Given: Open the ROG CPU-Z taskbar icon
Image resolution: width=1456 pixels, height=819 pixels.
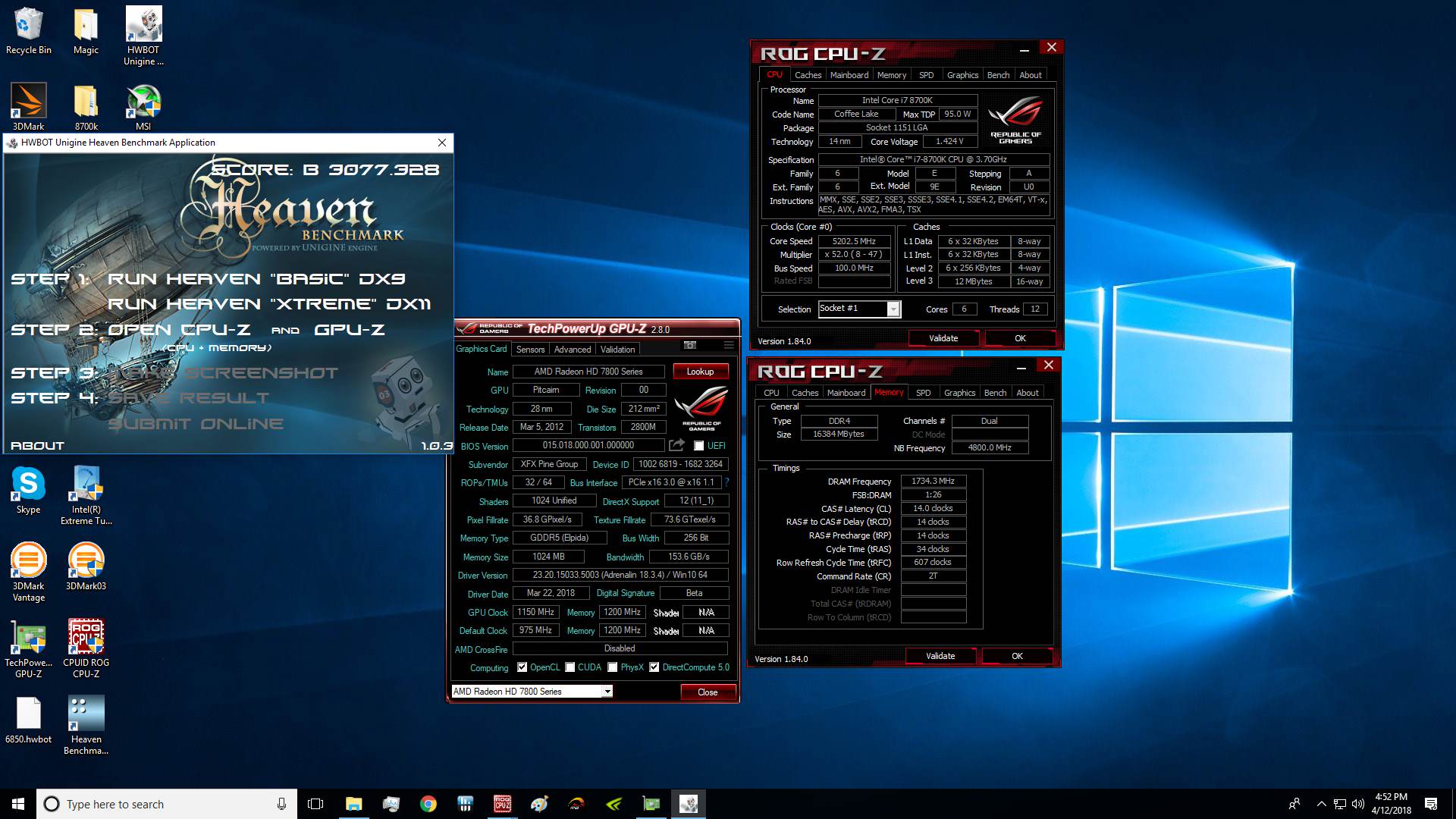Looking at the screenshot, I should [x=502, y=804].
